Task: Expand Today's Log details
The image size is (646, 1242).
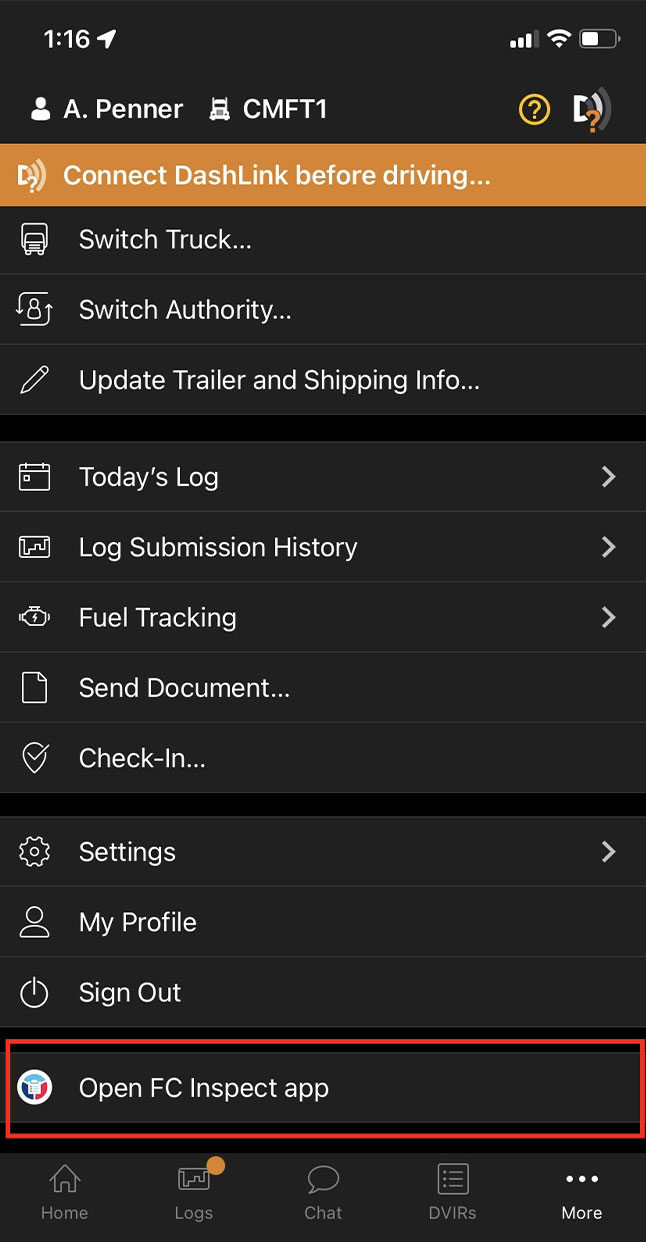Action: pyautogui.click(x=609, y=477)
